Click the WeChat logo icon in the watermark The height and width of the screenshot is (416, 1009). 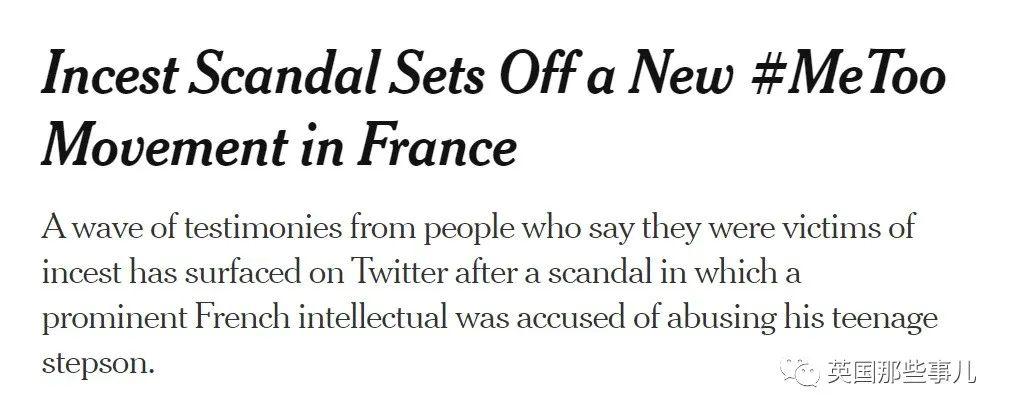[x=800, y=372]
